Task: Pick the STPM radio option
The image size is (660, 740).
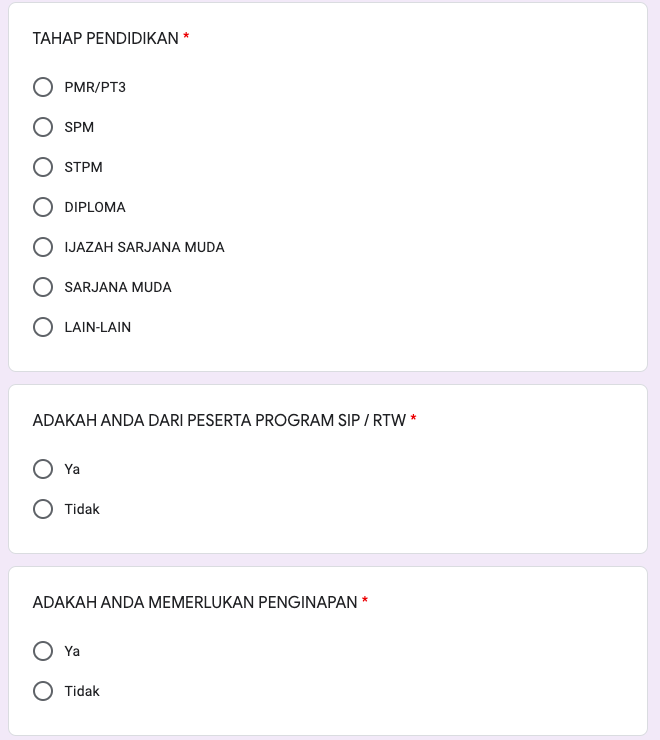Action: pyautogui.click(x=43, y=167)
